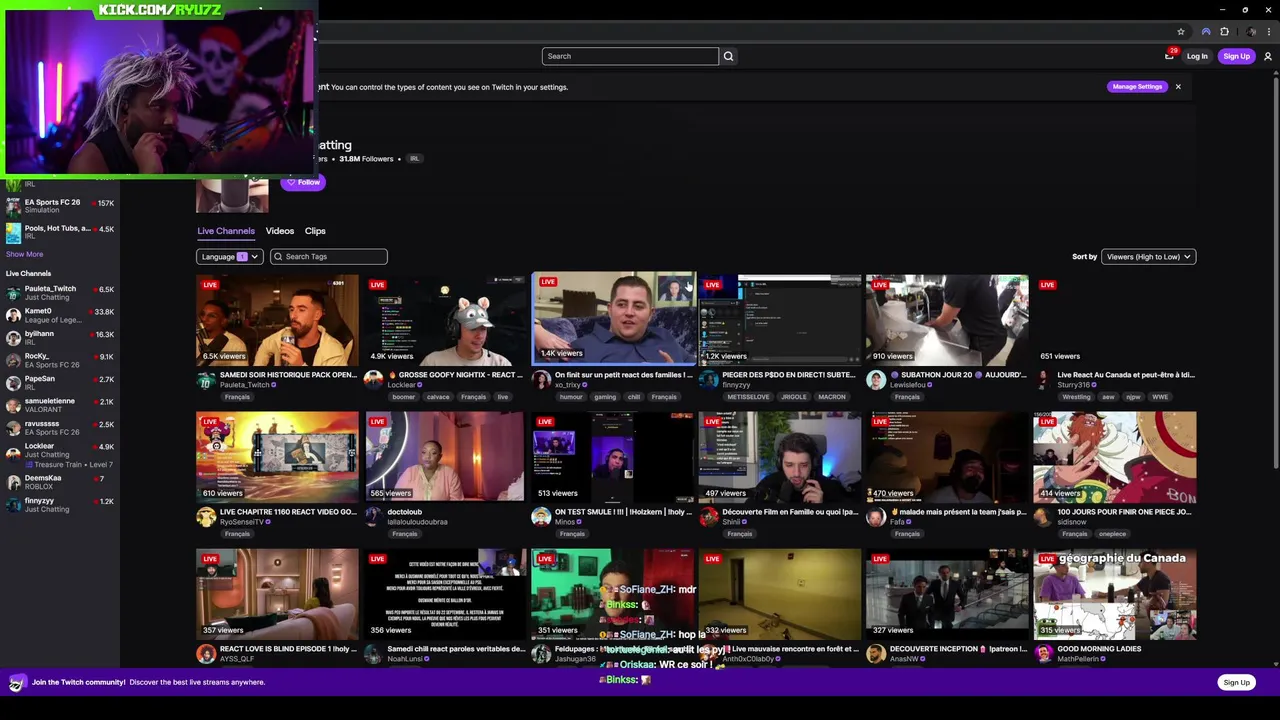This screenshot has width=1280, height=720.
Task: Open Pauleta_Twitch avatar under stream card
Action: point(205,380)
